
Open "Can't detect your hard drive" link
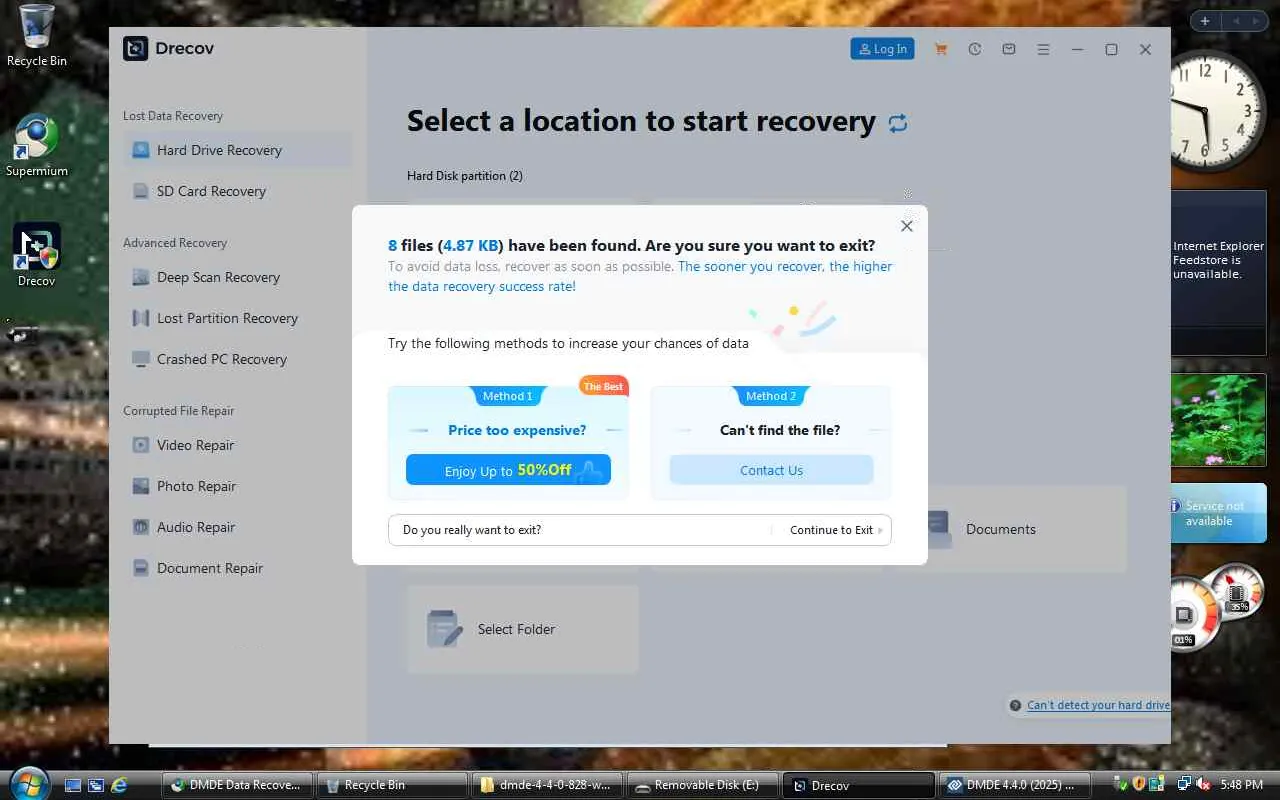click(1098, 705)
